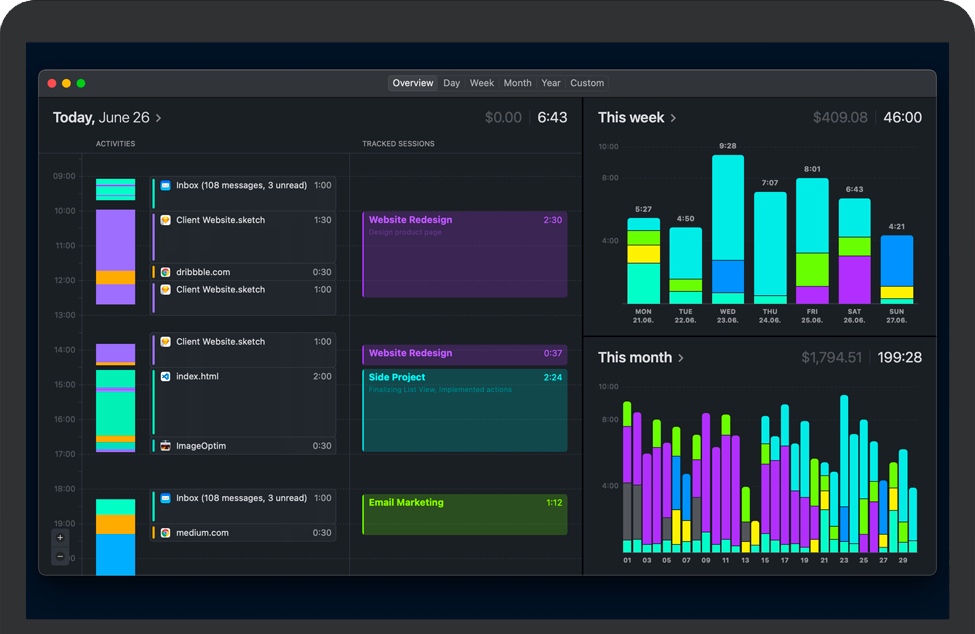The image size is (975, 634).
Task: Click today's total time 6:43
Action: tap(552, 117)
